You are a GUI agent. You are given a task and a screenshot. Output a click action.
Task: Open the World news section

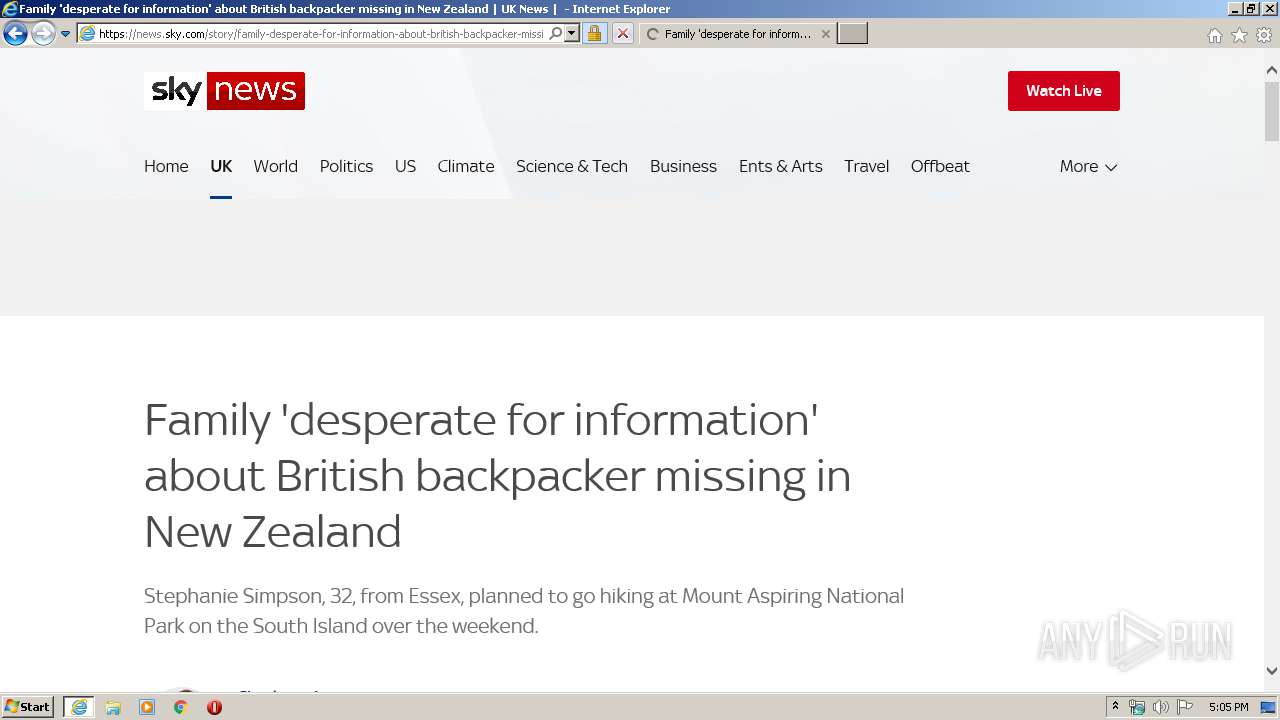pyautogui.click(x=275, y=166)
